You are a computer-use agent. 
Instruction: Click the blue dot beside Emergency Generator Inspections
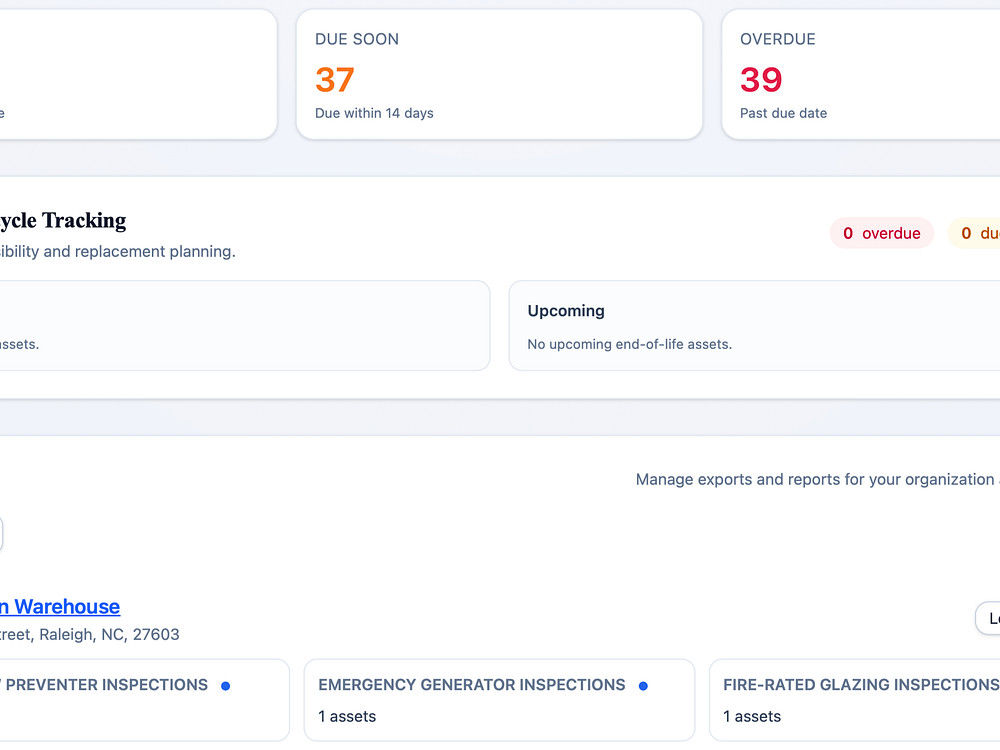coord(643,686)
